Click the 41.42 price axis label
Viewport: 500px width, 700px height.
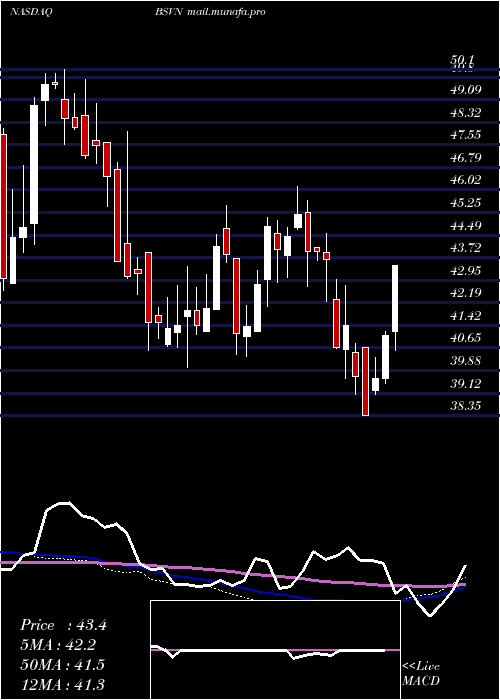tap(466, 316)
